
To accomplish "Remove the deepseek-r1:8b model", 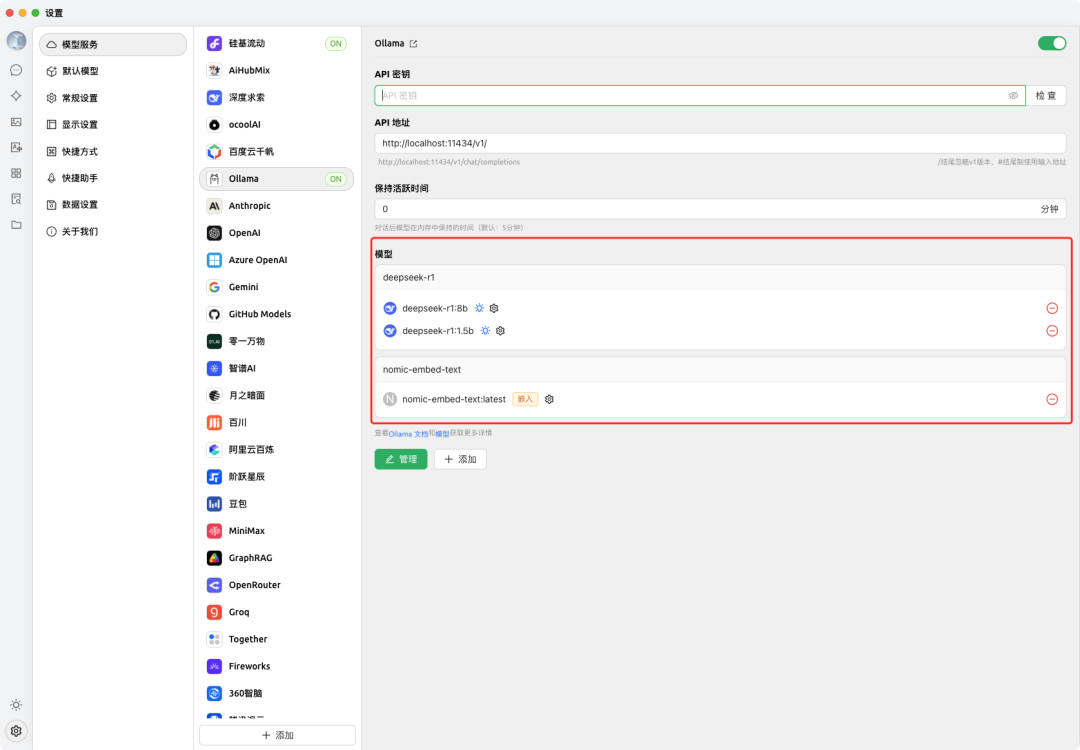I will [x=1052, y=308].
